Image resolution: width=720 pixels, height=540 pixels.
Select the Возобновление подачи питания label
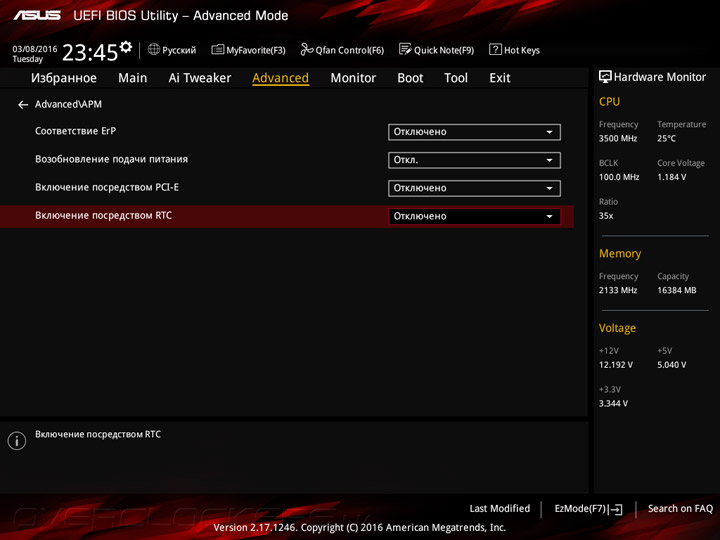click(x=112, y=159)
